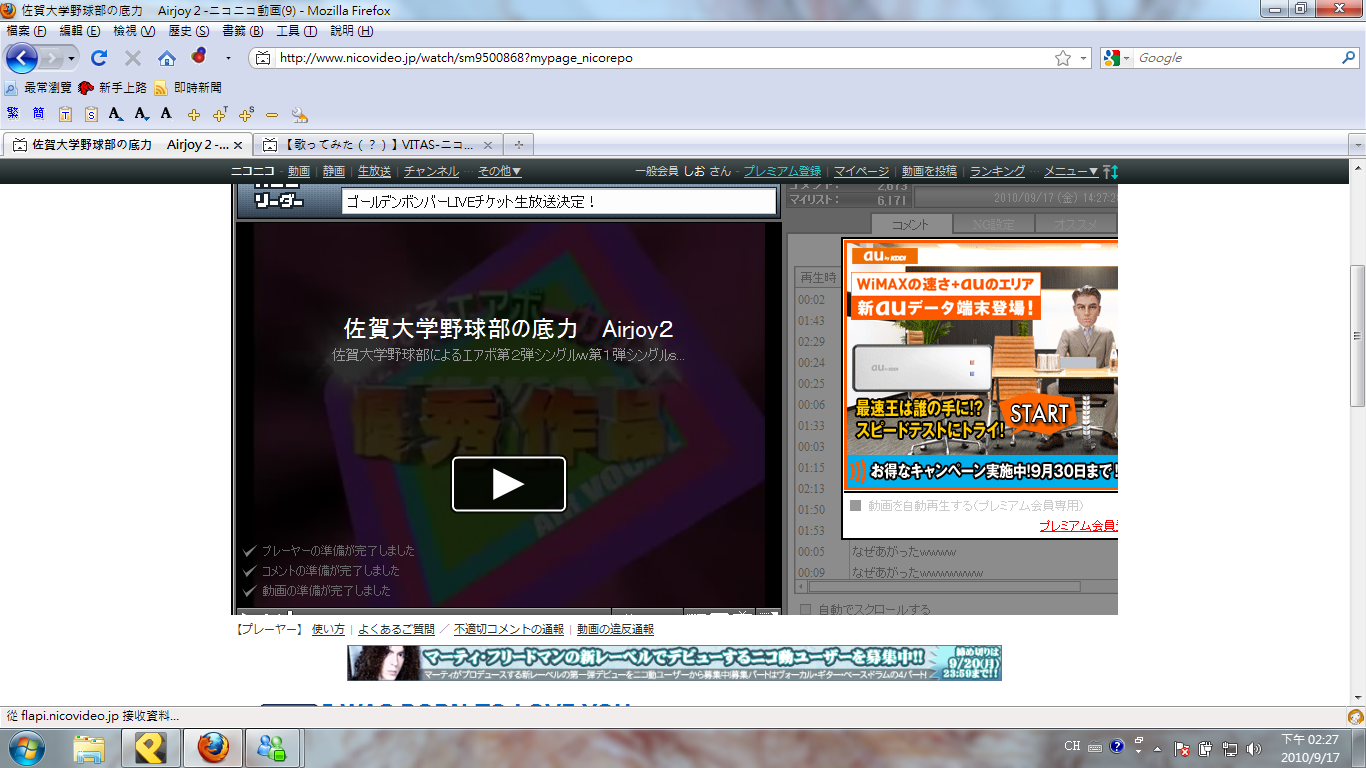
Task: Toggle 自動でスクロールする checkbox
Action: pyautogui.click(x=806, y=609)
